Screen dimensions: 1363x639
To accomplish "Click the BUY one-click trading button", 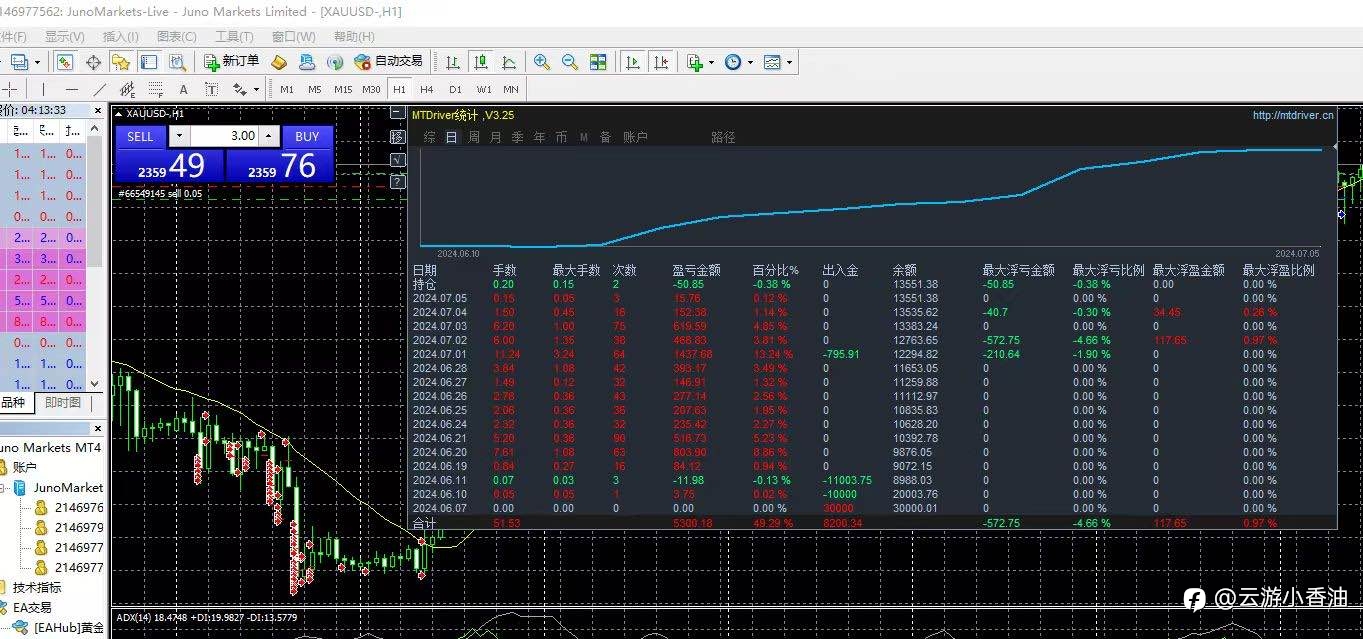I will [x=307, y=136].
